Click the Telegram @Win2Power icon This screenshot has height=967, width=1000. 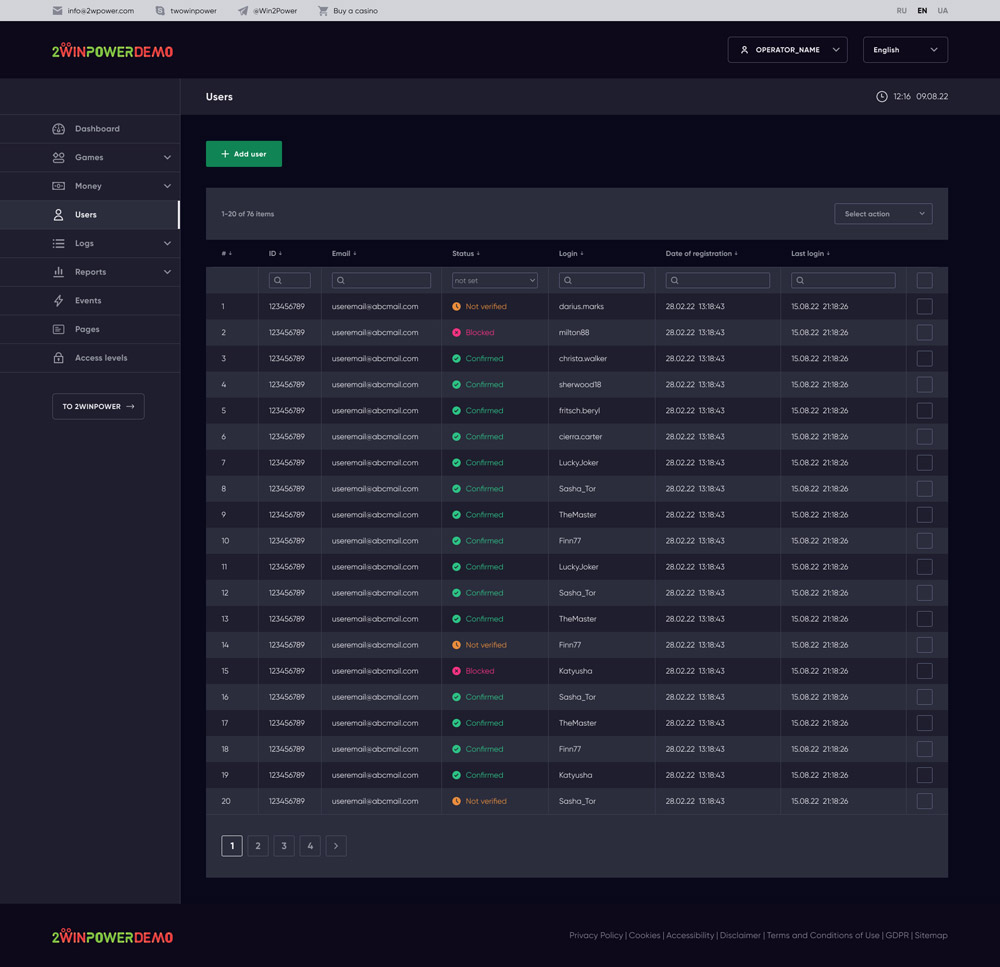[243, 11]
